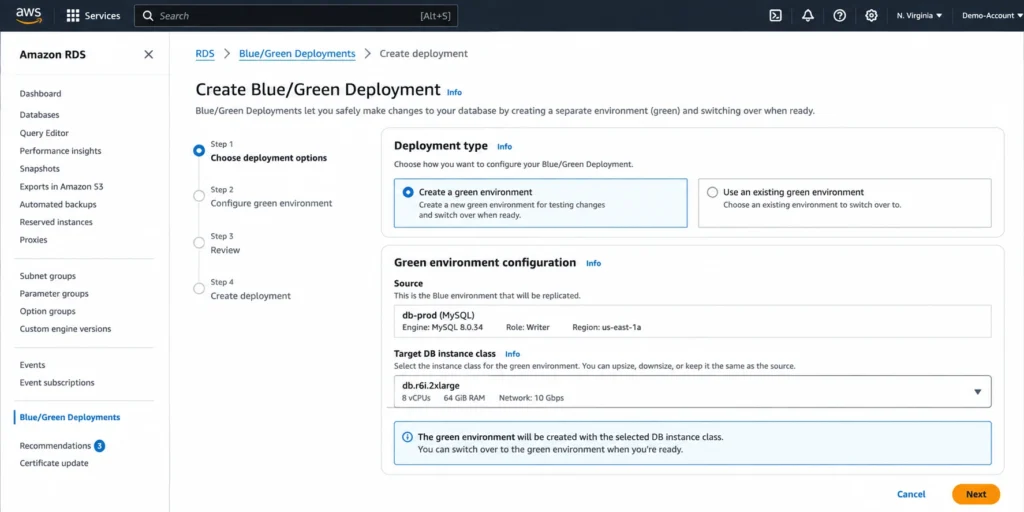Open the settings gear icon
Image resolution: width=1024 pixels, height=512 pixels.
click(871, 16)
